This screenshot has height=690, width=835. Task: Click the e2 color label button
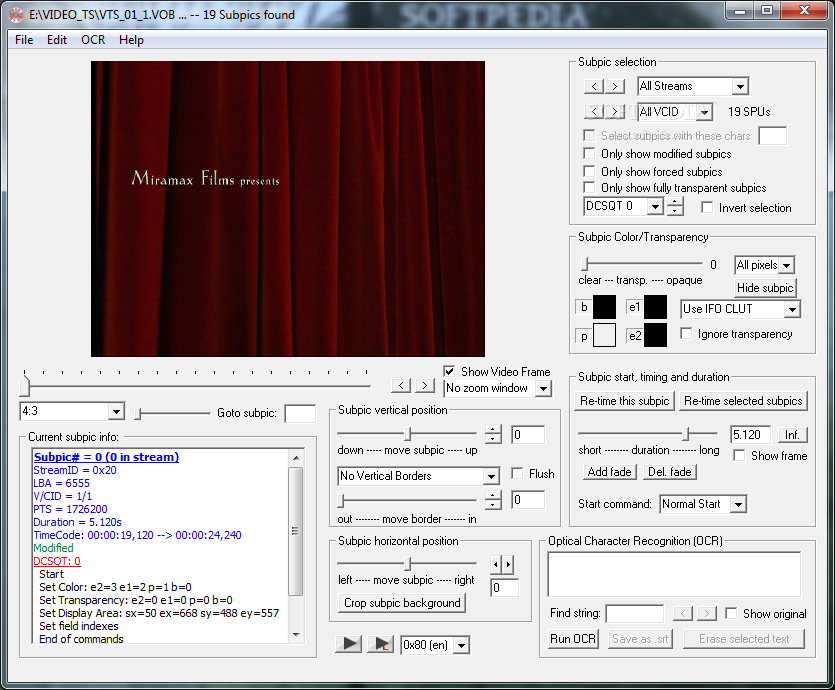(634, 336)
